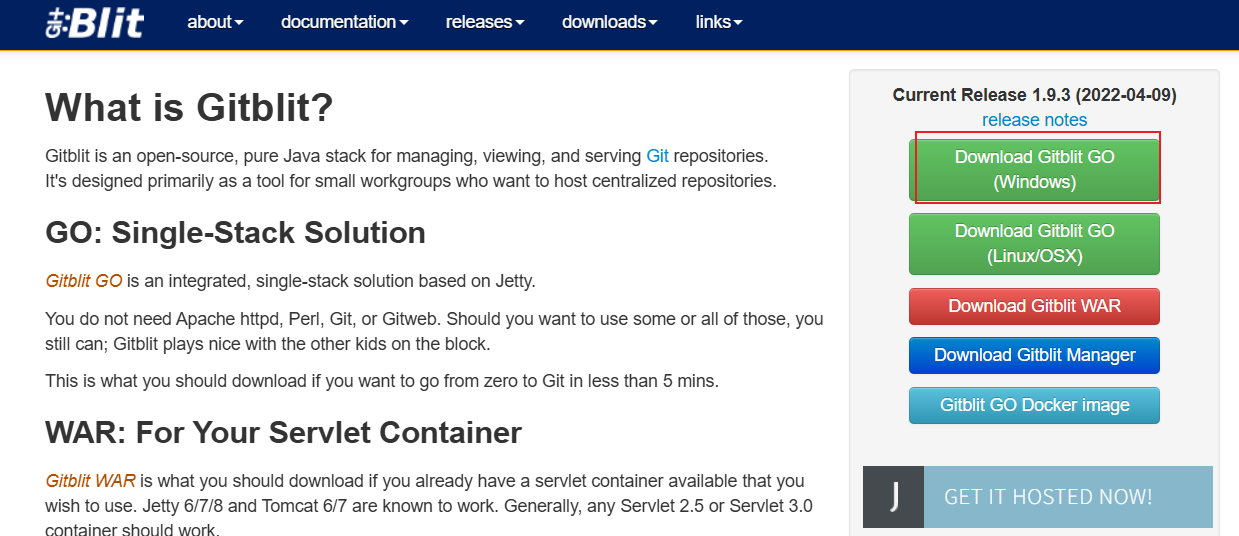Click the GET IT HOSTED NOW! banner
The height and width of the screenshot is (536, 1239).
tap(1047, 497)
